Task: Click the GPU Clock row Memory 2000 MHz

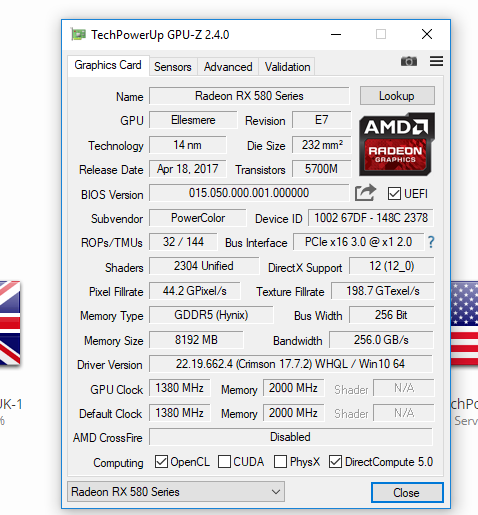Action: 293,388
